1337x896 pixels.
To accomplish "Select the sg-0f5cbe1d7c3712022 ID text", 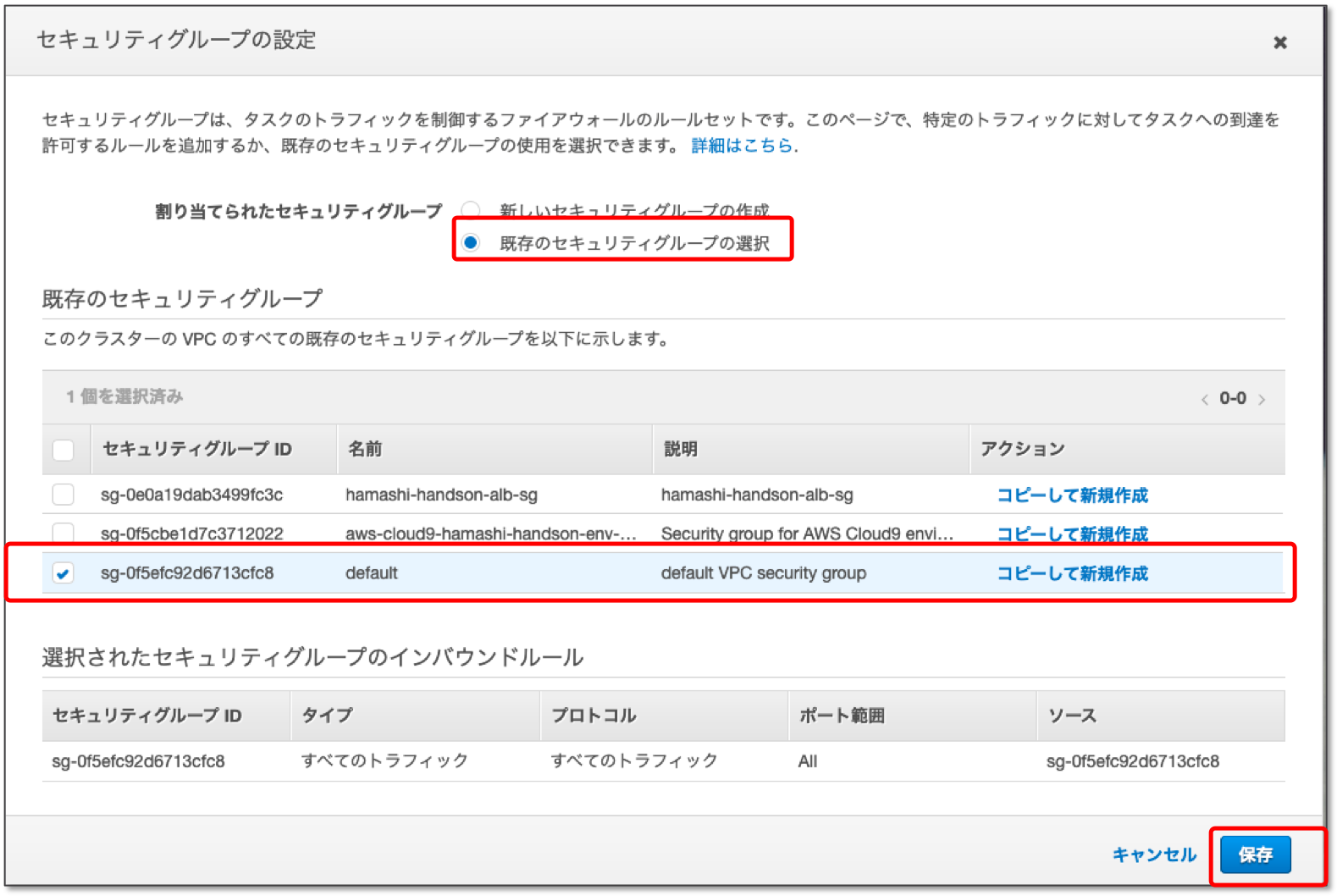I will [191, 534].
